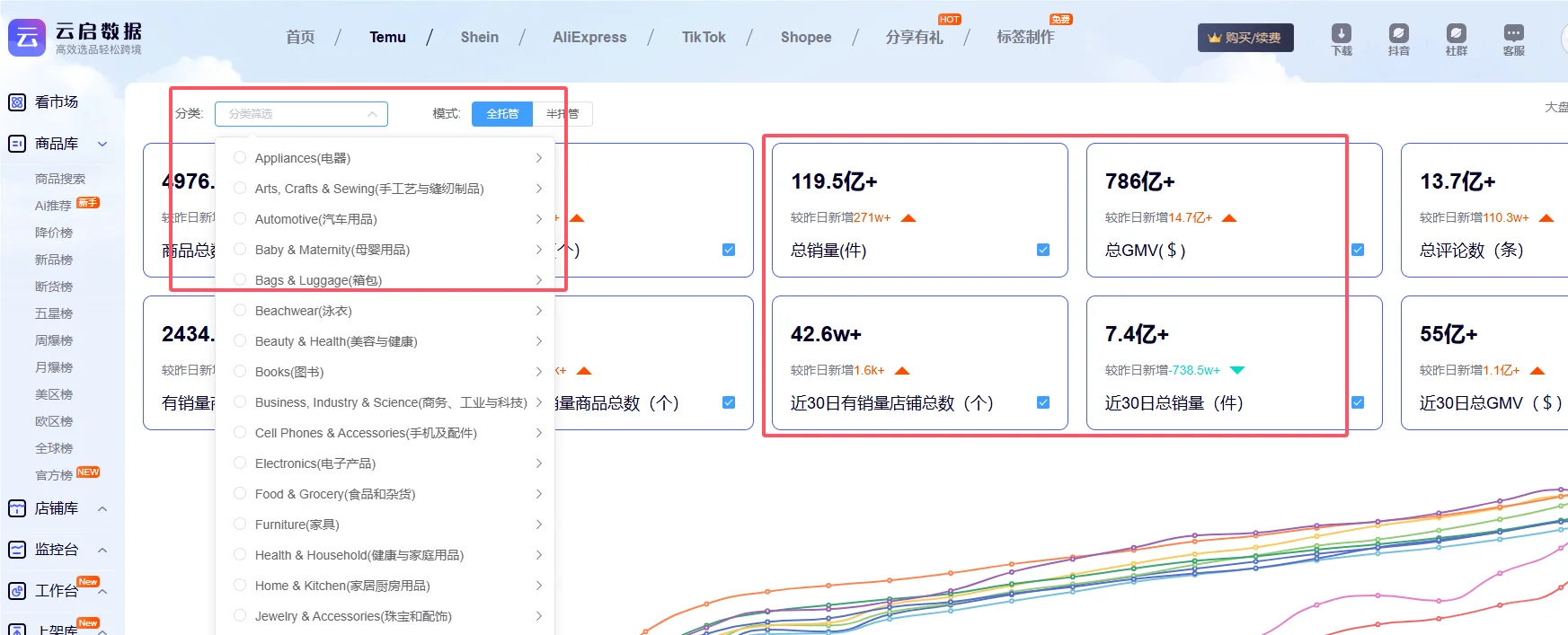The image size is (1568, 635).
Task: Select the Automotive(汽车用品) radio button
Action: click(240, 218)
